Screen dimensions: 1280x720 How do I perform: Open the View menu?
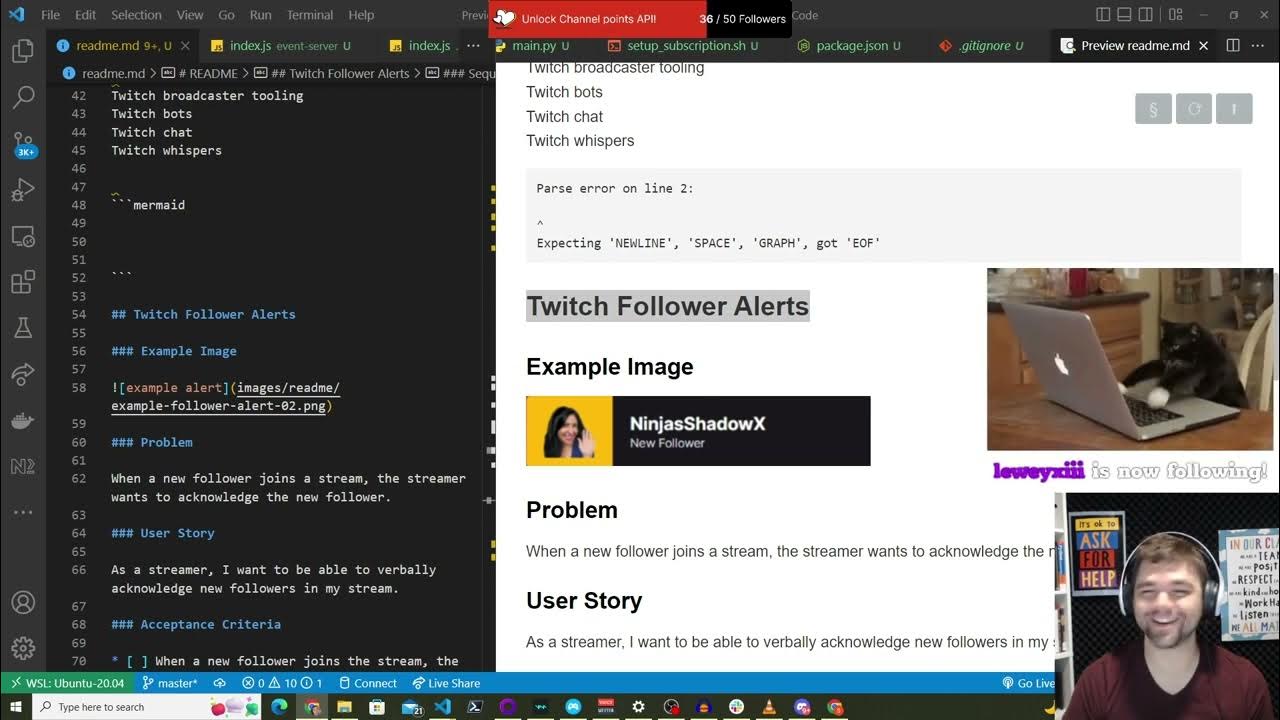click(x=189, y=15)
